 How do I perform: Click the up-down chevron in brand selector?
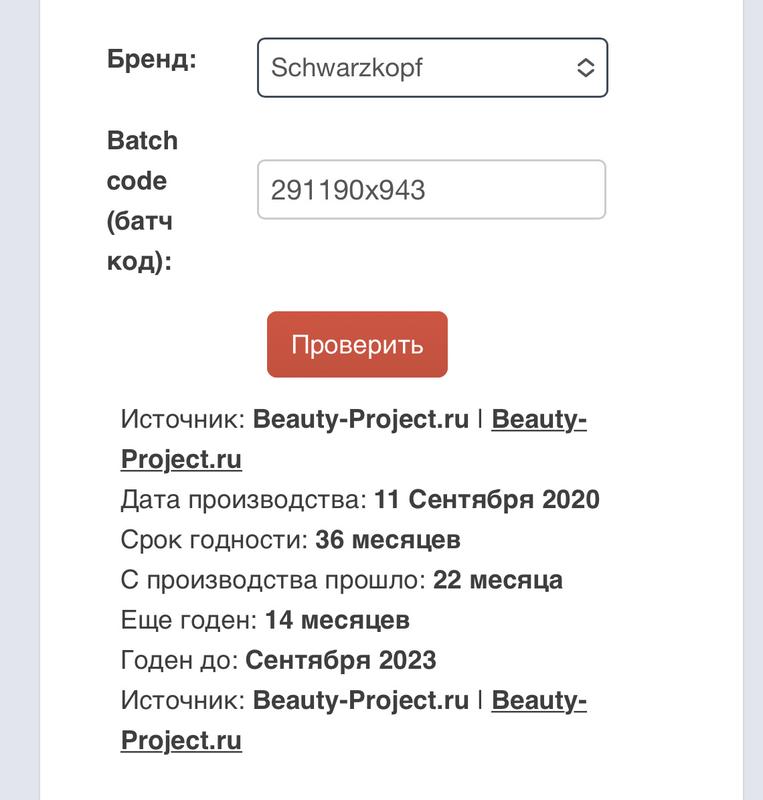pyautogui.click(x=586, y=68)
